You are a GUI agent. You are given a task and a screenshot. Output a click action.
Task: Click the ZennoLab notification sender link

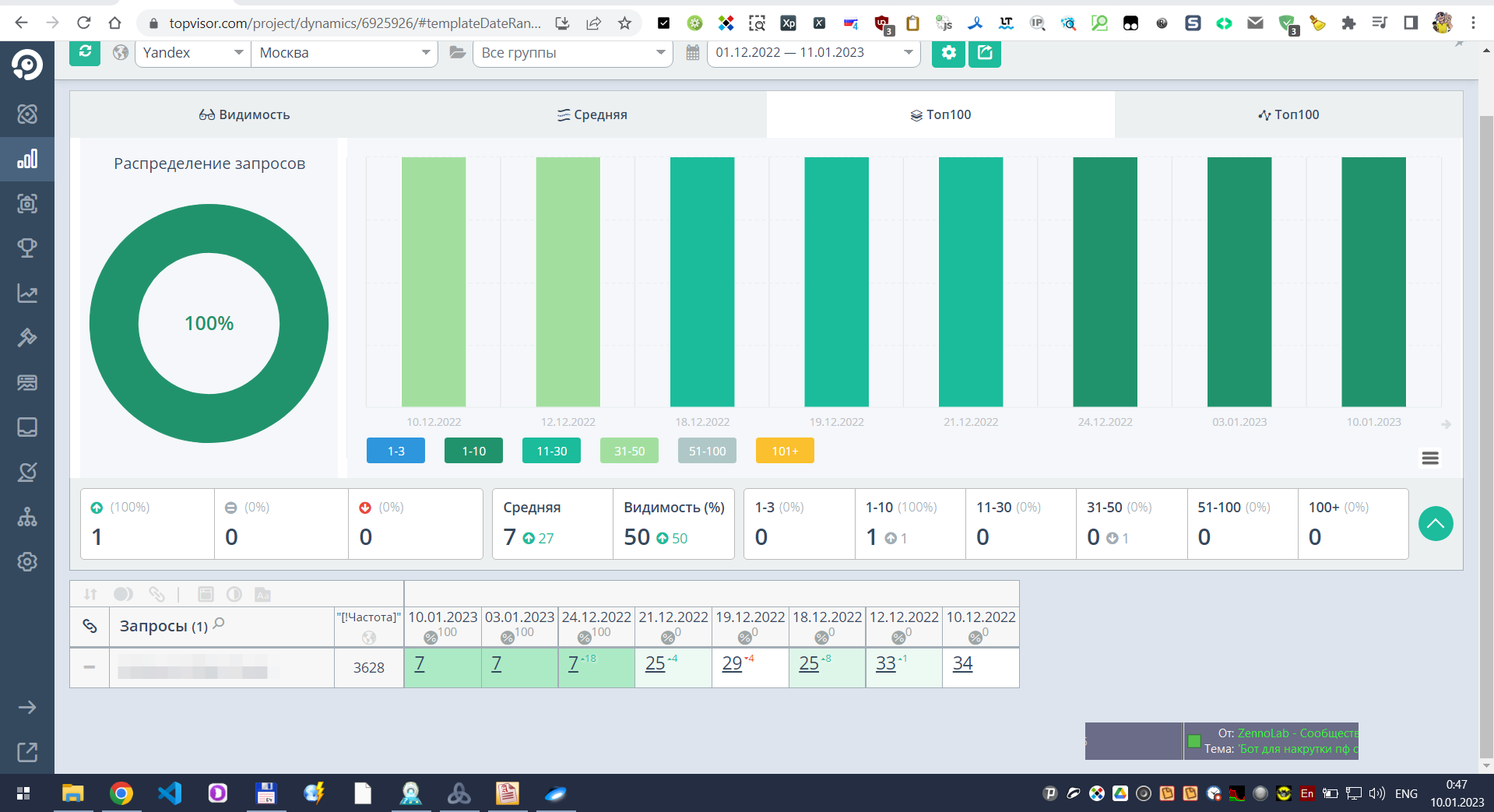pos(1297,733)
